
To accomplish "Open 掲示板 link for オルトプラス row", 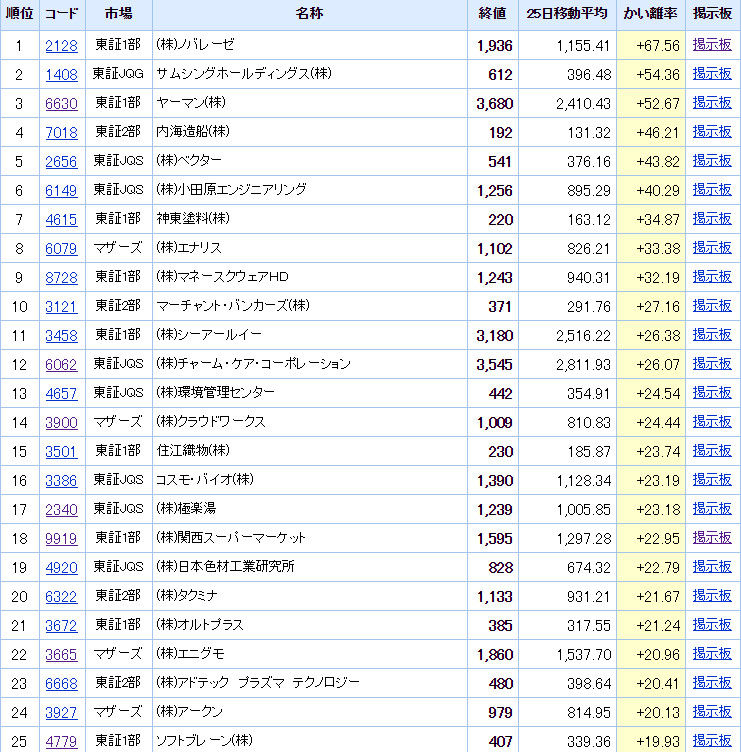I will coord(712,625).
